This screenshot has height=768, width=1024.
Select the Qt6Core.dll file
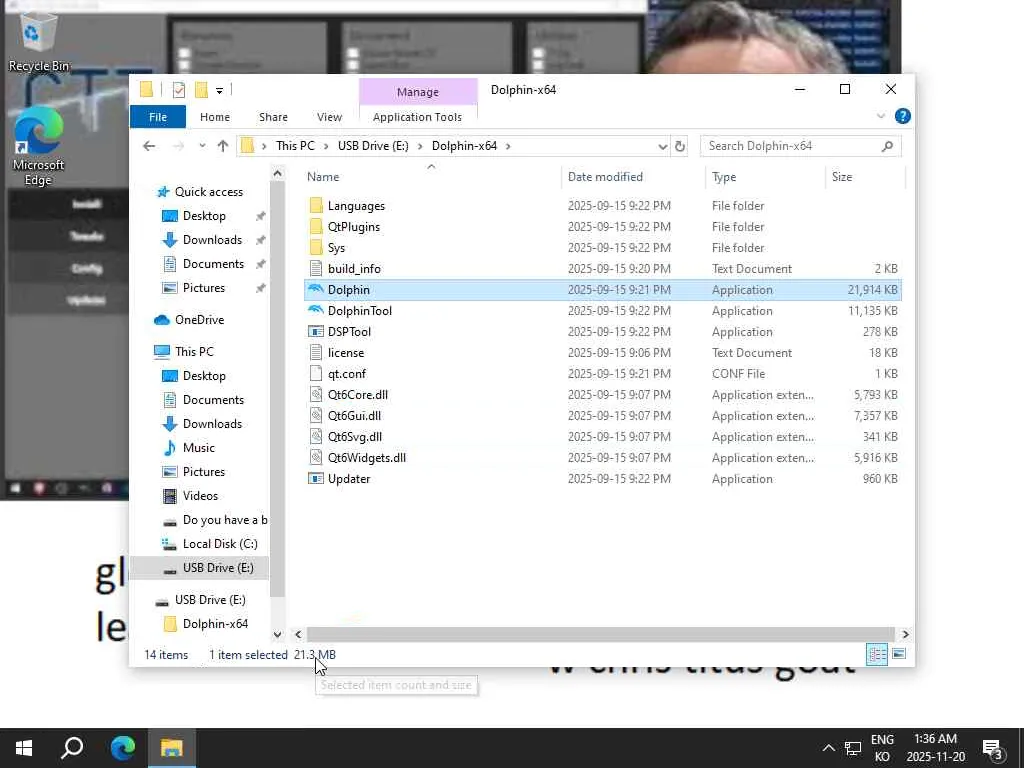(x=602, y=394)
